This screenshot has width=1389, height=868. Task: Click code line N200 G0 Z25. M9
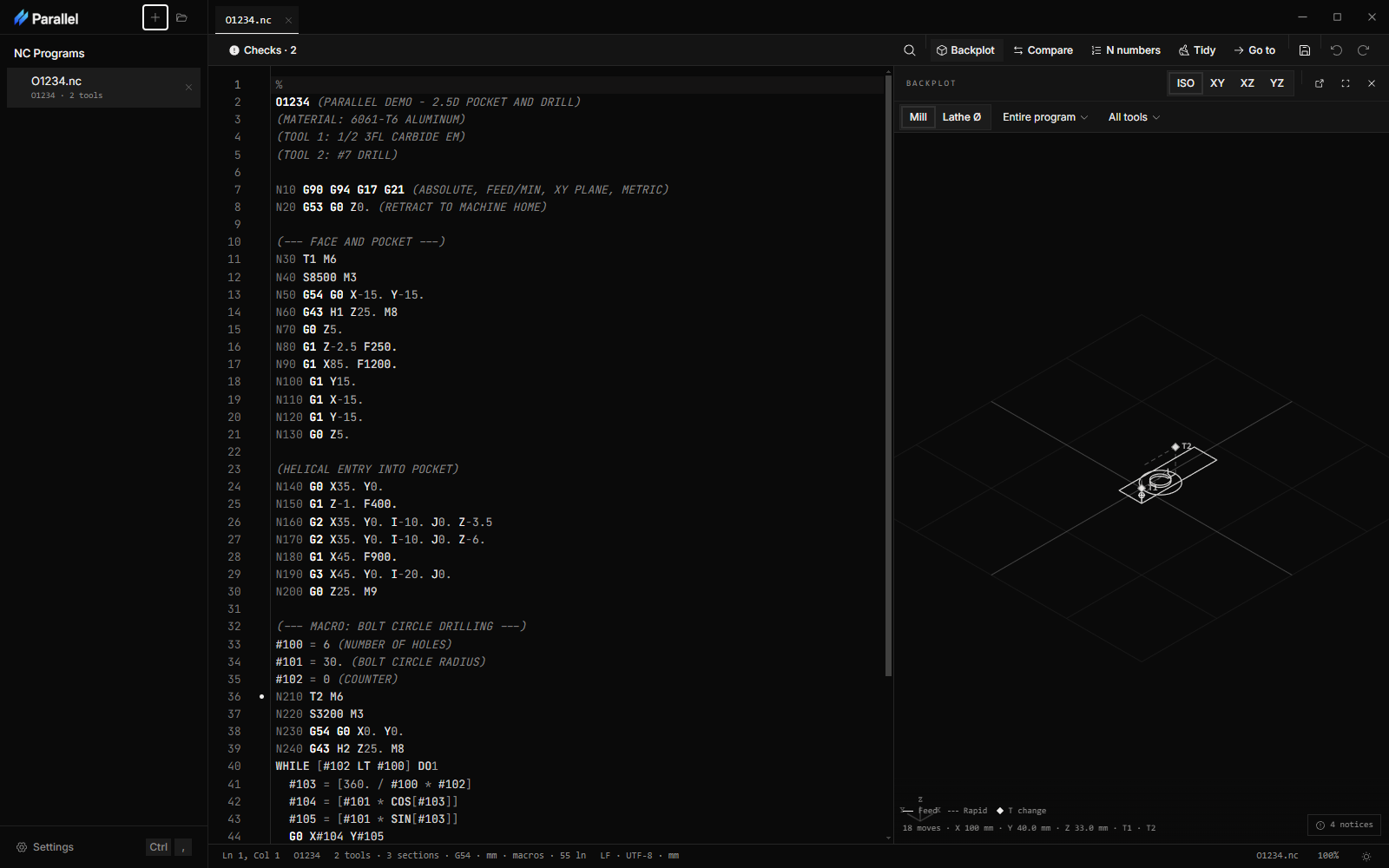click(x=326, y=592)
